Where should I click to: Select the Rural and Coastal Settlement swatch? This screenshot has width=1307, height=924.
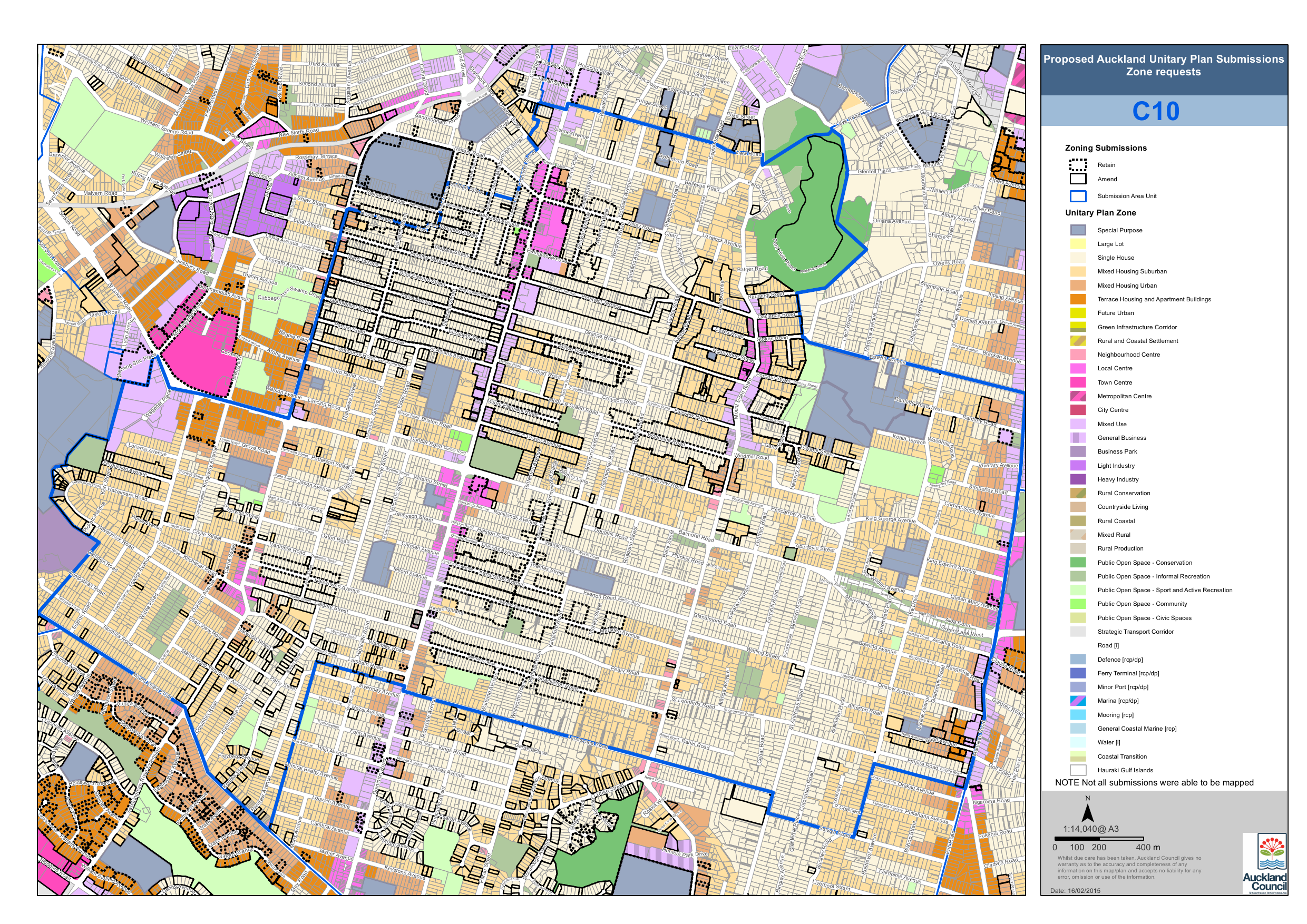[x=1078, y=341]
